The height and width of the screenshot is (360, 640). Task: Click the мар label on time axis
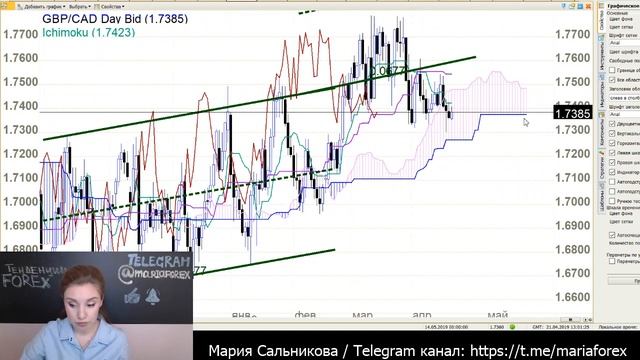pyautogui.click(x=362, y=315)
